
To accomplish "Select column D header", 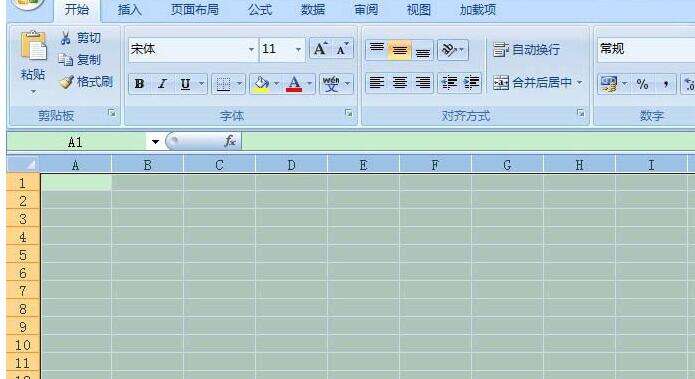I will [291, 165].
